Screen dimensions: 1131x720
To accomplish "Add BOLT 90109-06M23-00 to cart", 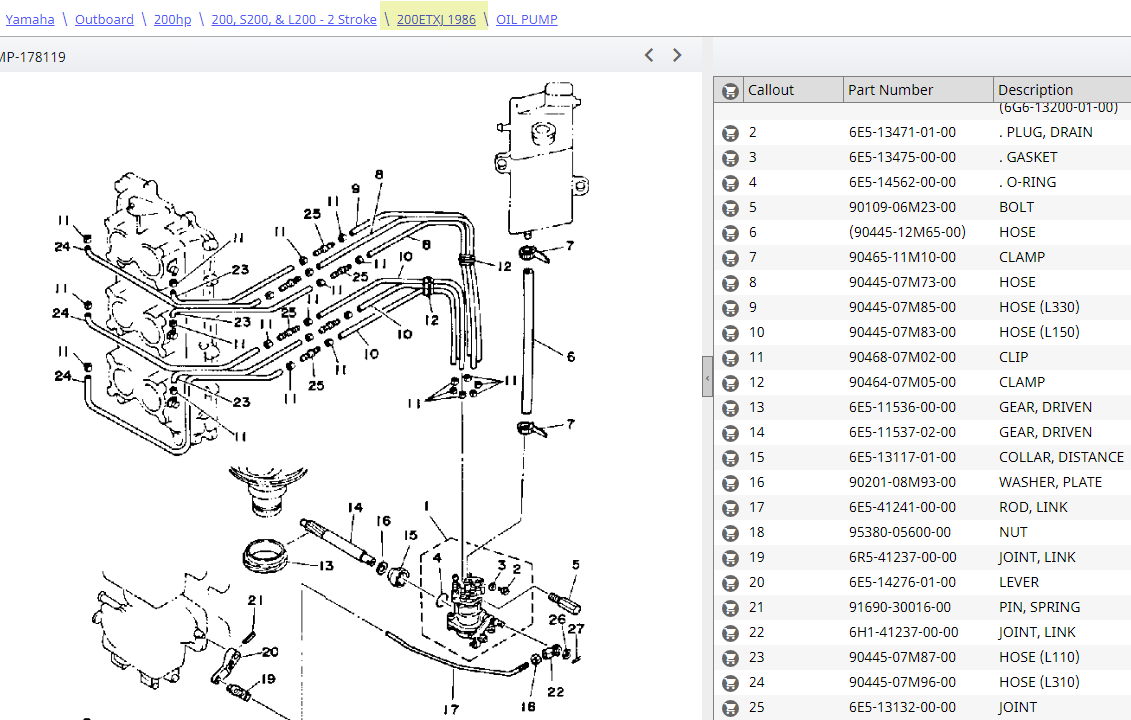I will click(730, 208).
